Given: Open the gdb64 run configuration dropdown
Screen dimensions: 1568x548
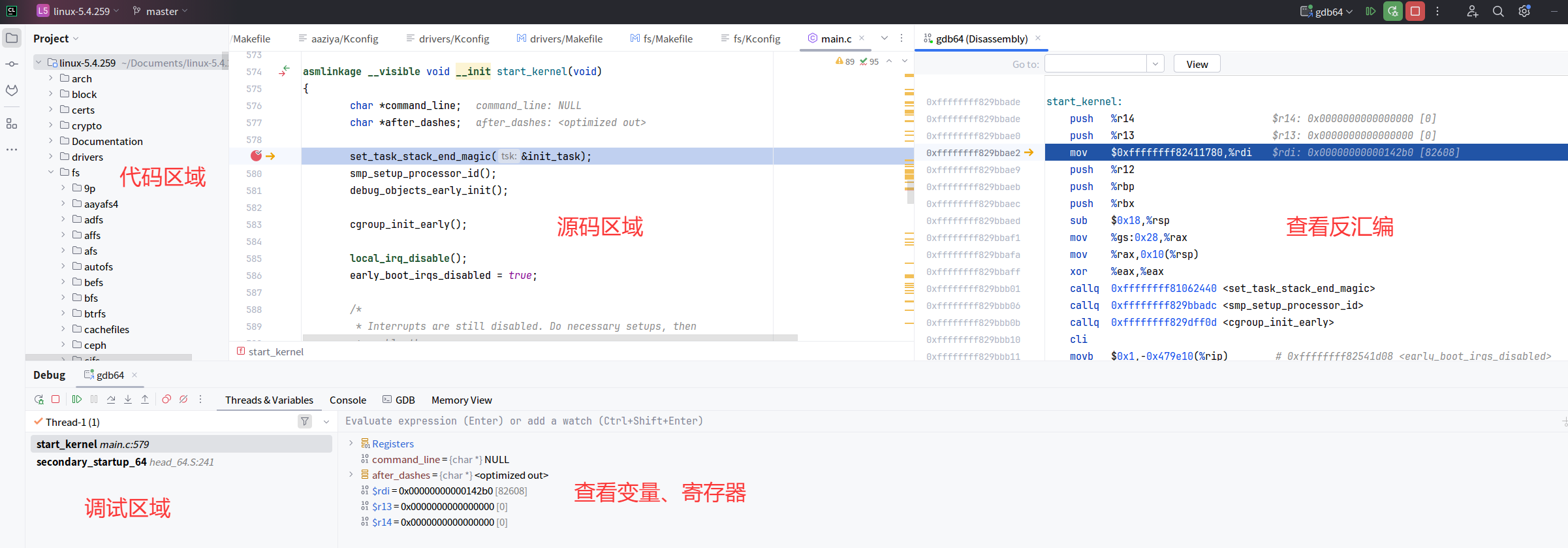Looking at the screenshot, I should pos(1327,11).
